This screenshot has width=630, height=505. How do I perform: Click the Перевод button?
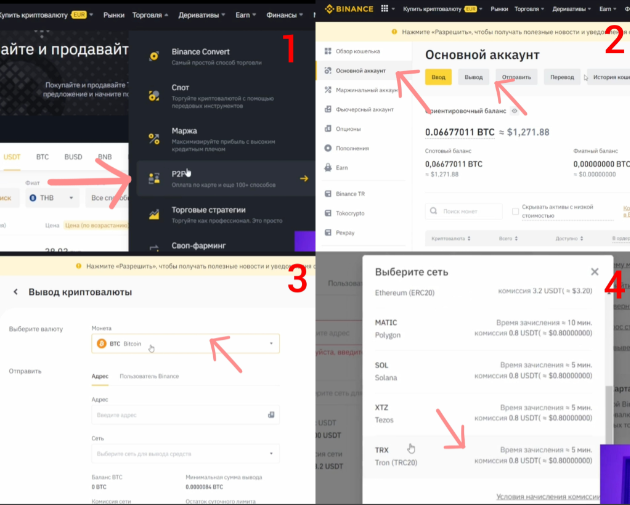click(x=562, y=77)
